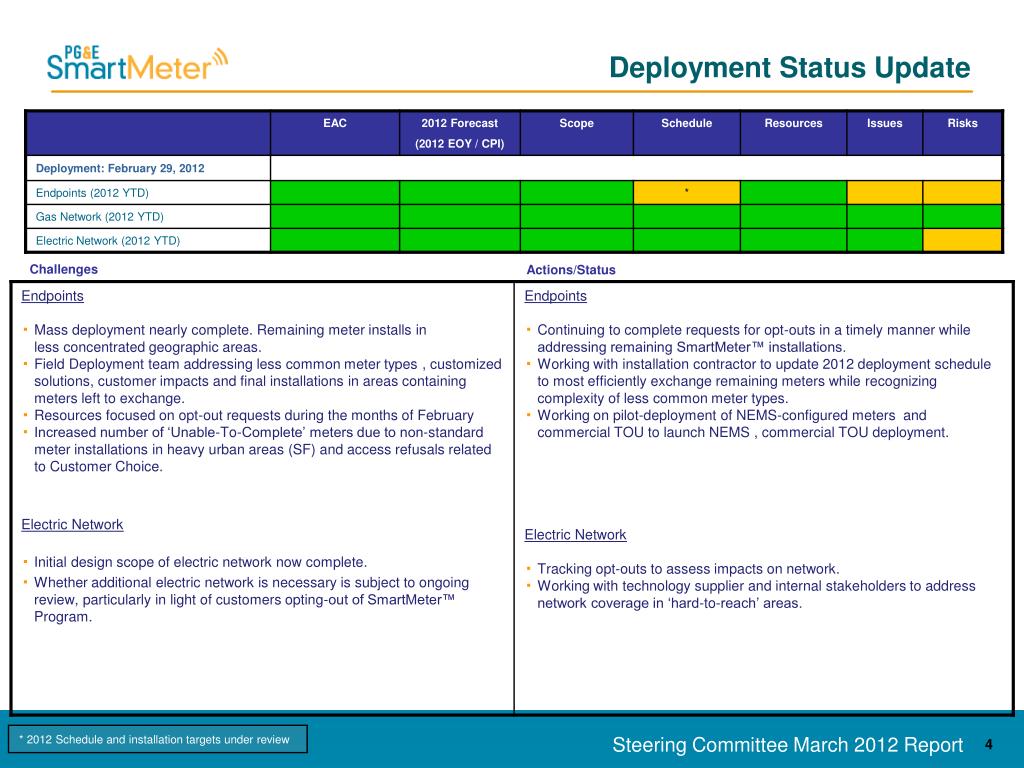
Task: Click the '2012 Schedule and installation targets under review' footnote
Action: tap(157, 739)
